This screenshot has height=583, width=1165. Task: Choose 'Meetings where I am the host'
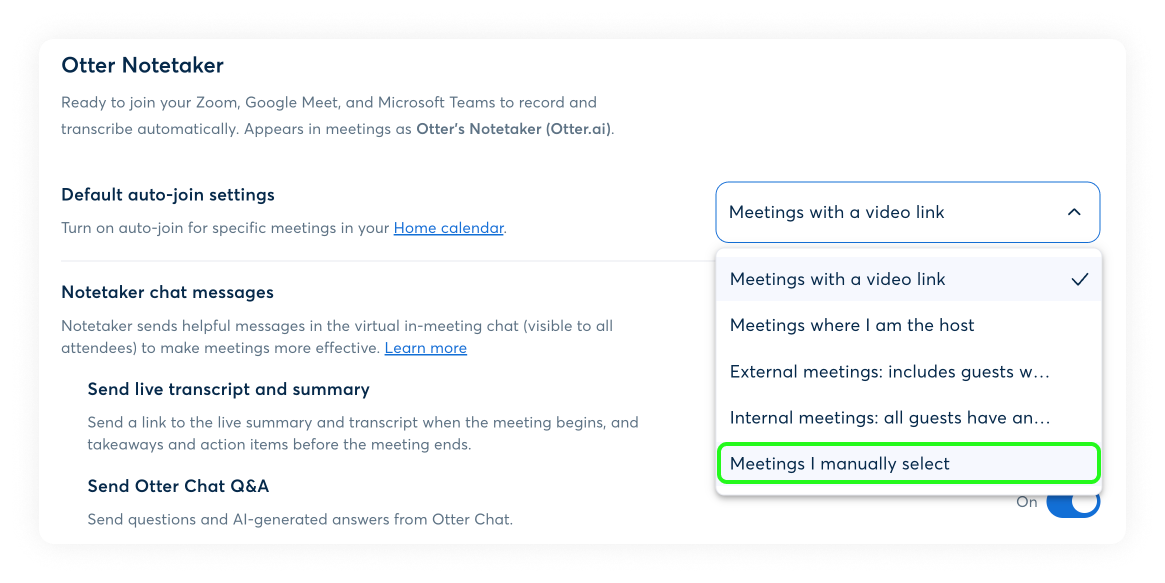tap(852, 325)
